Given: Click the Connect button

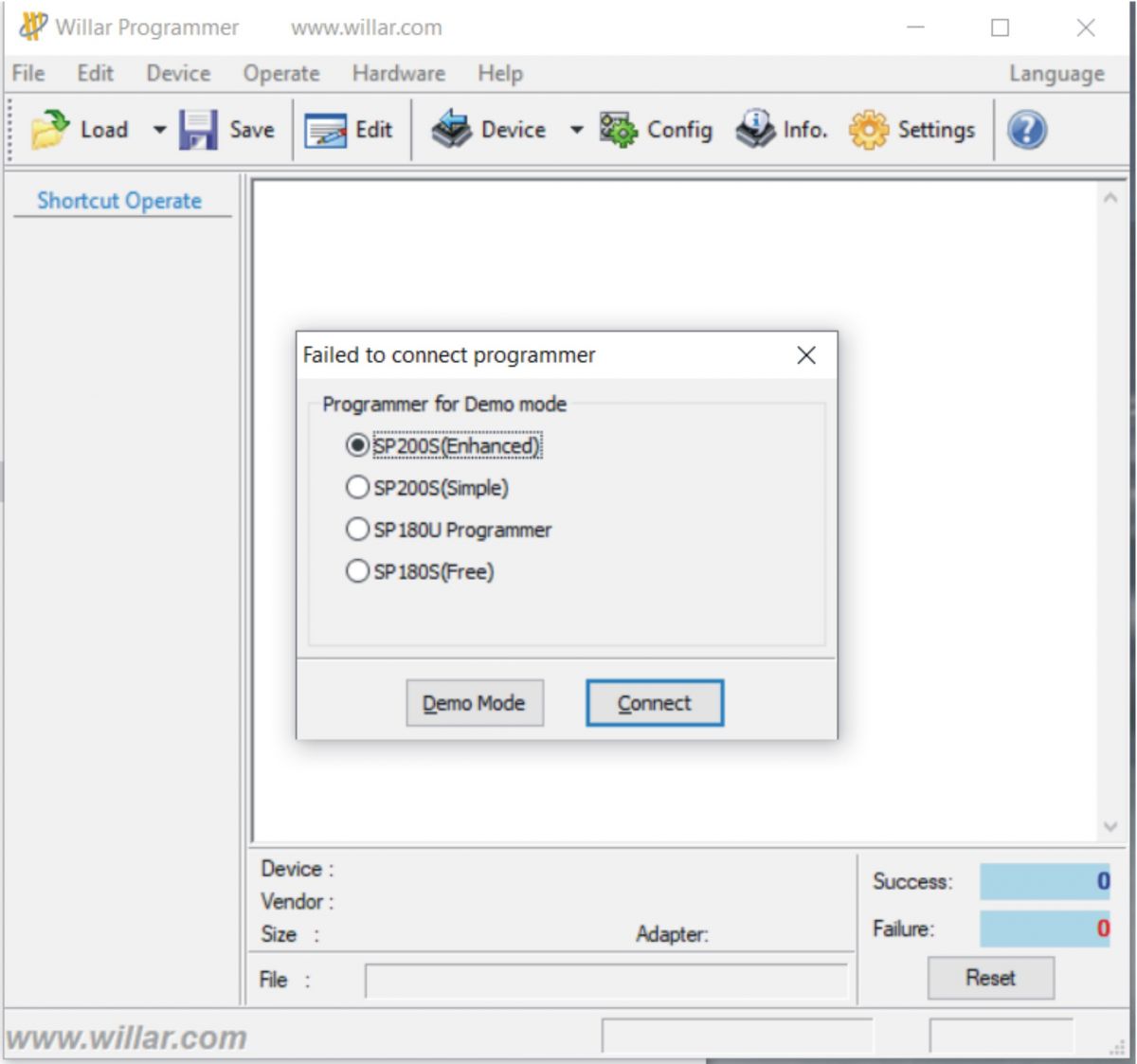Looking at the screenshot, I should 655,703.
